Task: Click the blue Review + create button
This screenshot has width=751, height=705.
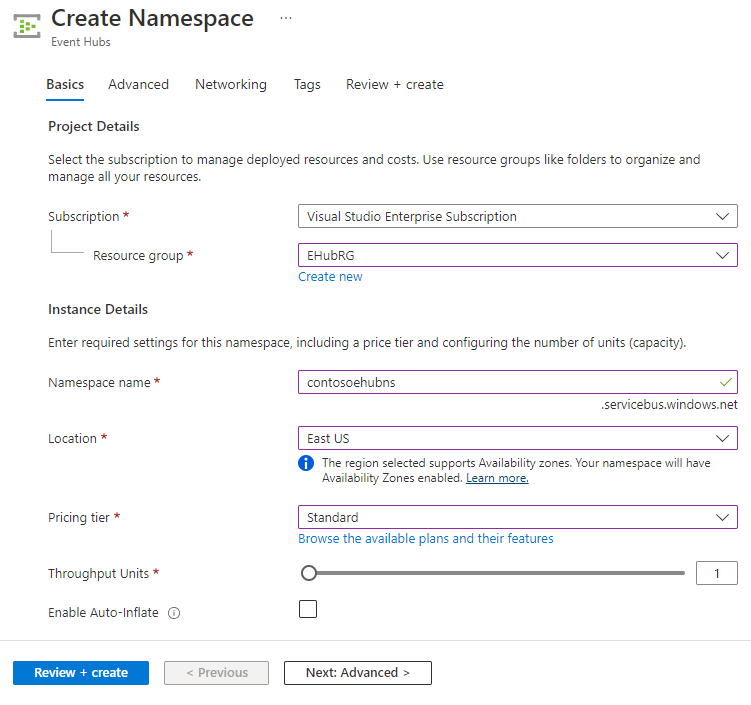Action: [81, 673]
